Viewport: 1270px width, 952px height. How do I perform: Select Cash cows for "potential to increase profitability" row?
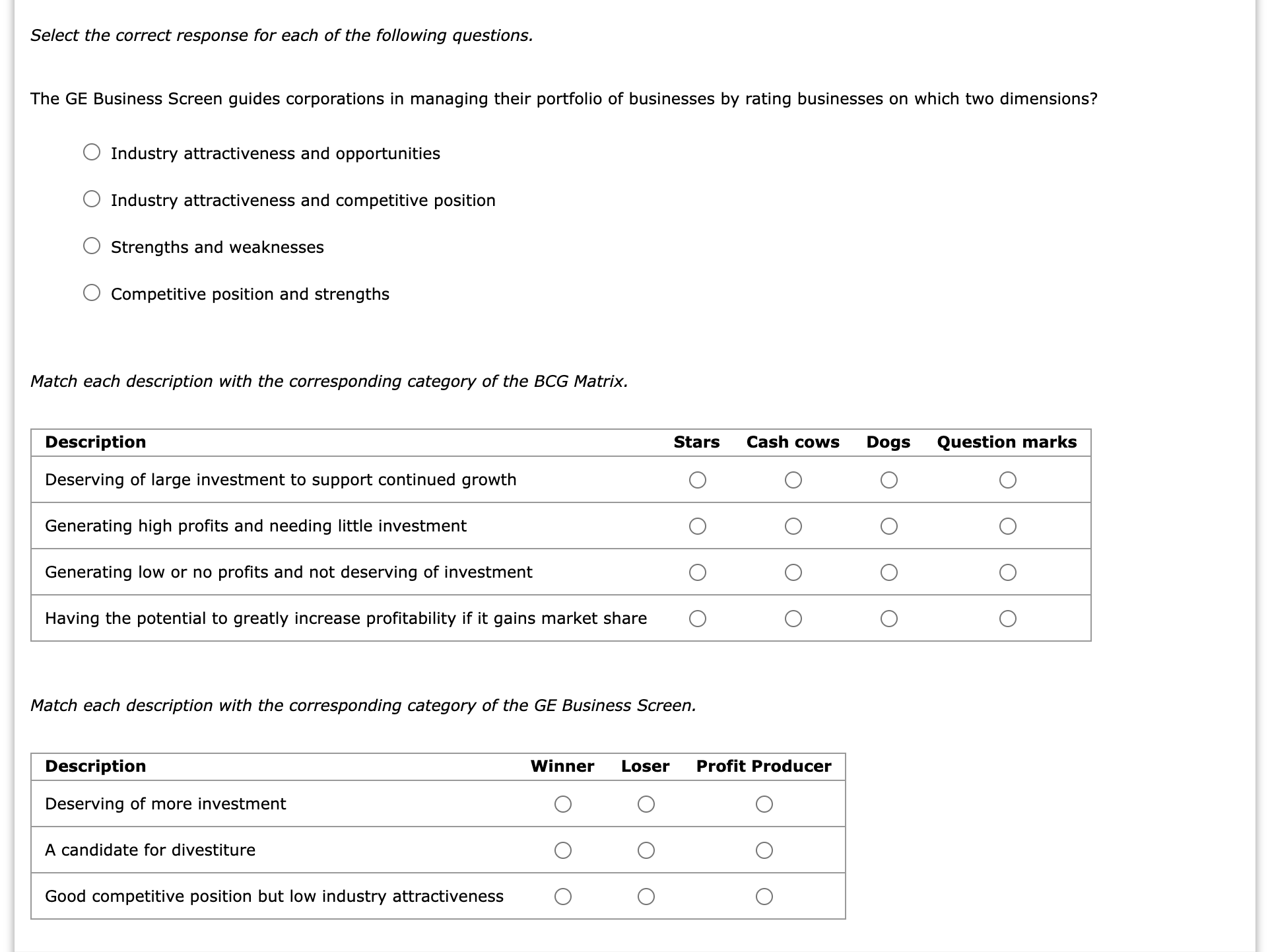(793, 619)
